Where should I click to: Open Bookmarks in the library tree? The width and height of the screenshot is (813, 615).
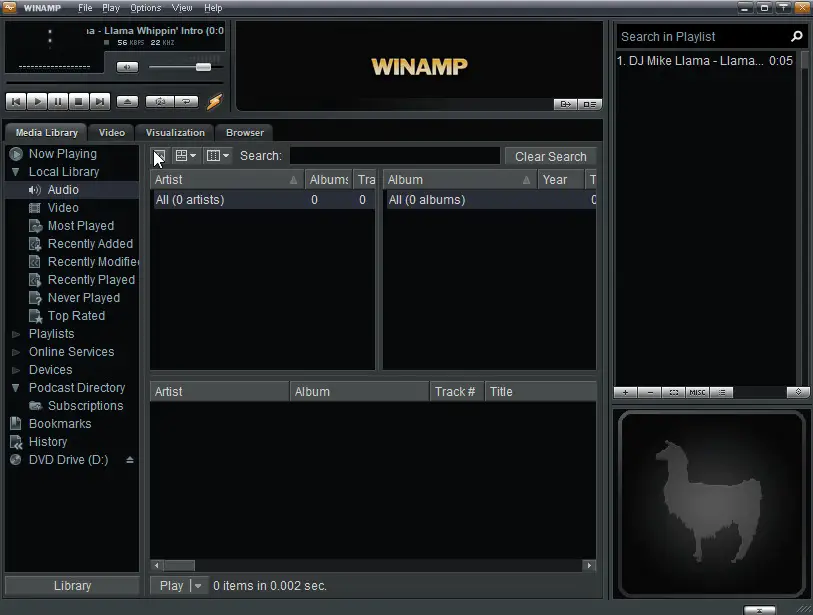click(x=60, y=424)
